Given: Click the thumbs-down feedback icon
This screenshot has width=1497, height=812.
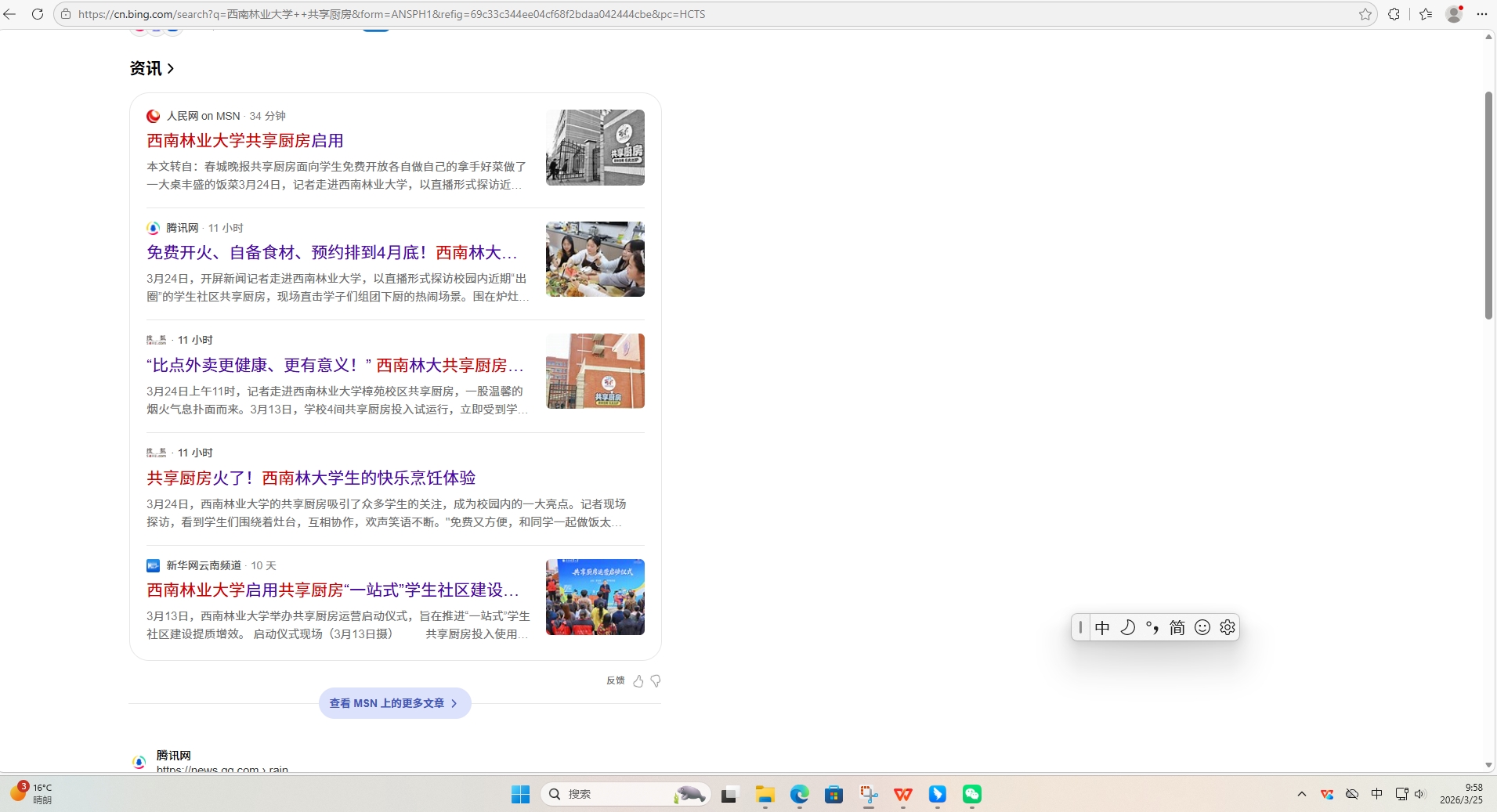Looking at the screenshot, I should [x=656, y=681].
